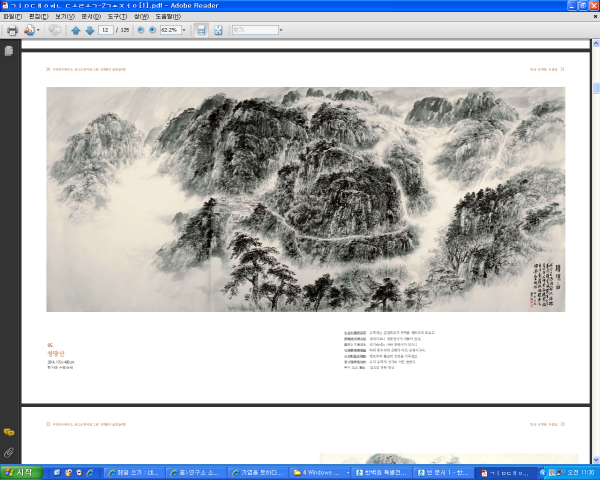
Task: Click the total page count '/ 125'
Action: coord(123,30)
